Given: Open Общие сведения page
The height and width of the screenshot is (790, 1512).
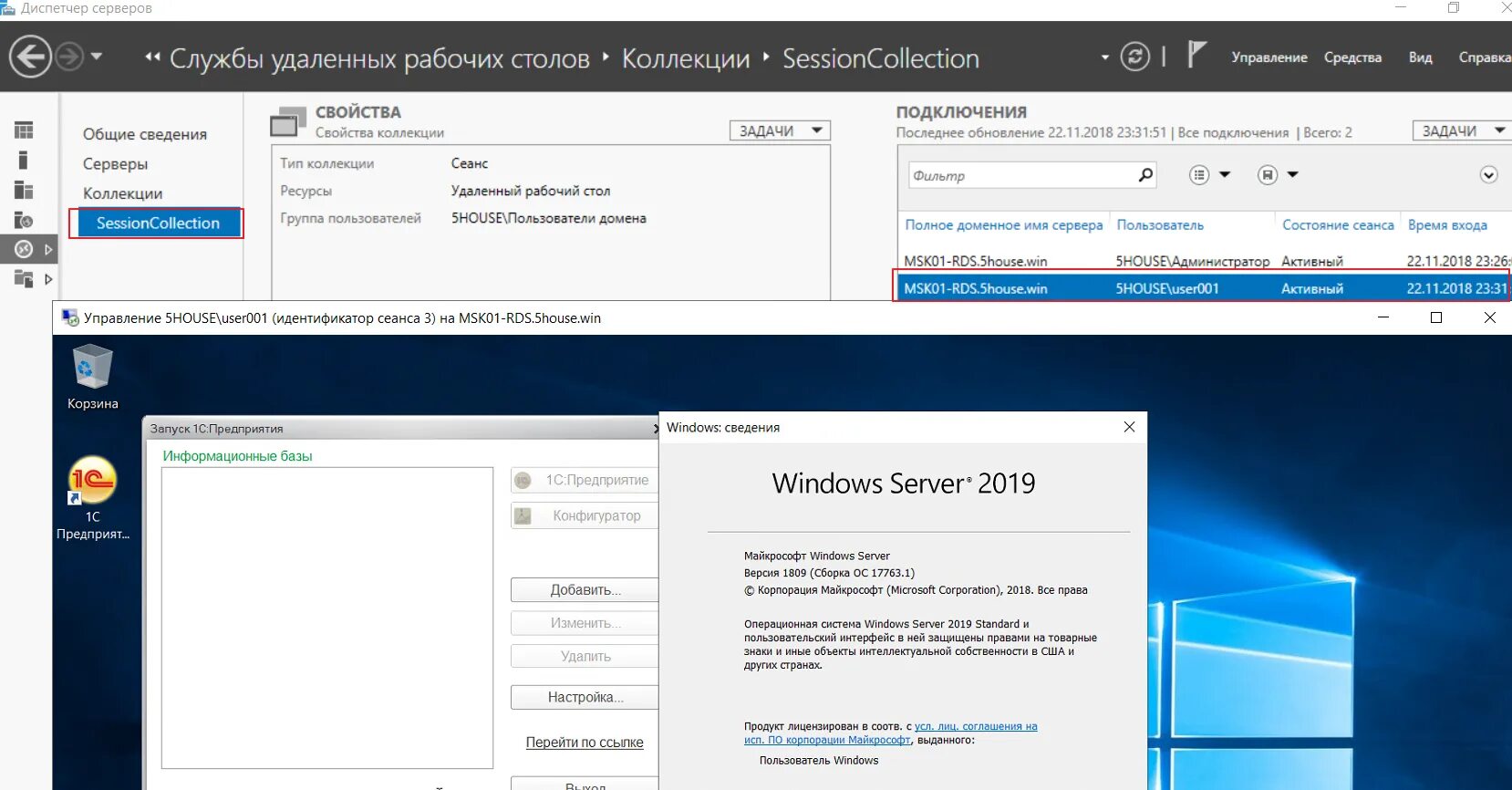Looking at the screenshot, I should click(145, 134).
